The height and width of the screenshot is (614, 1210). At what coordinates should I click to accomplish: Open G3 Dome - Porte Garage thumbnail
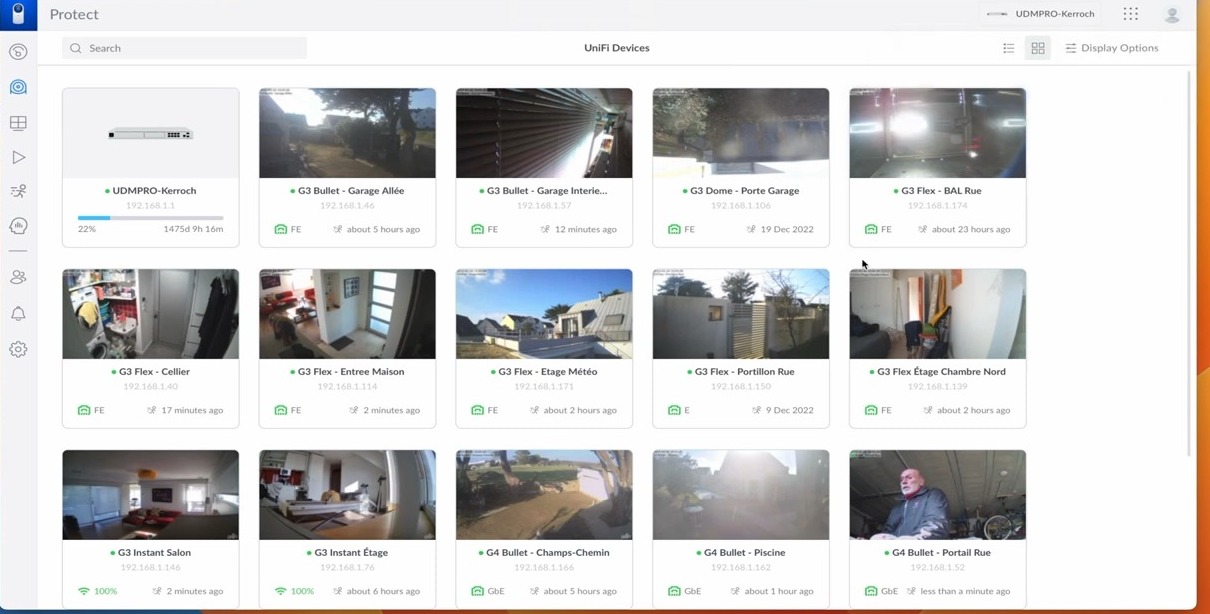point(741,133)
